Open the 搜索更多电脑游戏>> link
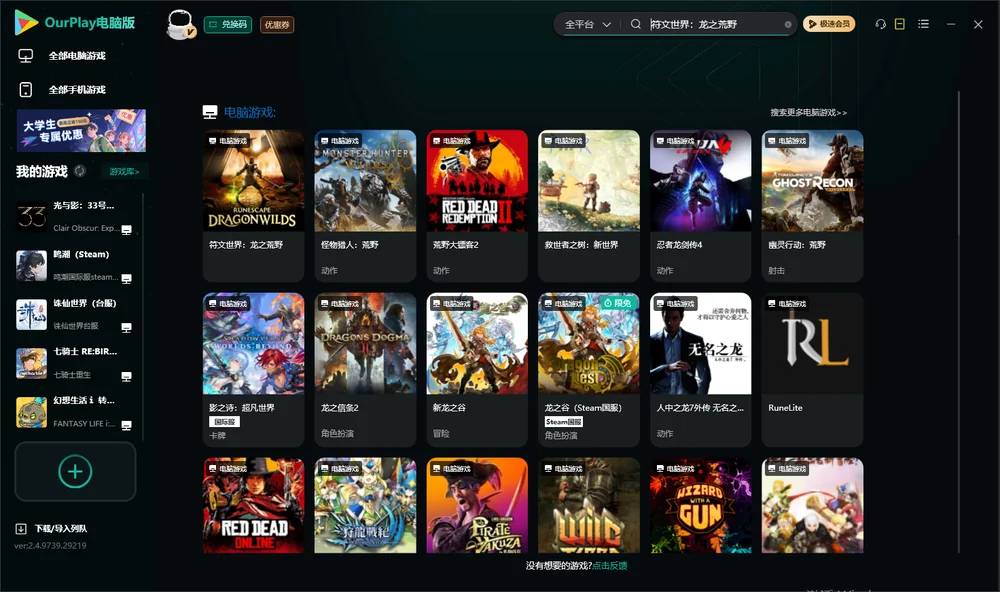 (809, 112)
